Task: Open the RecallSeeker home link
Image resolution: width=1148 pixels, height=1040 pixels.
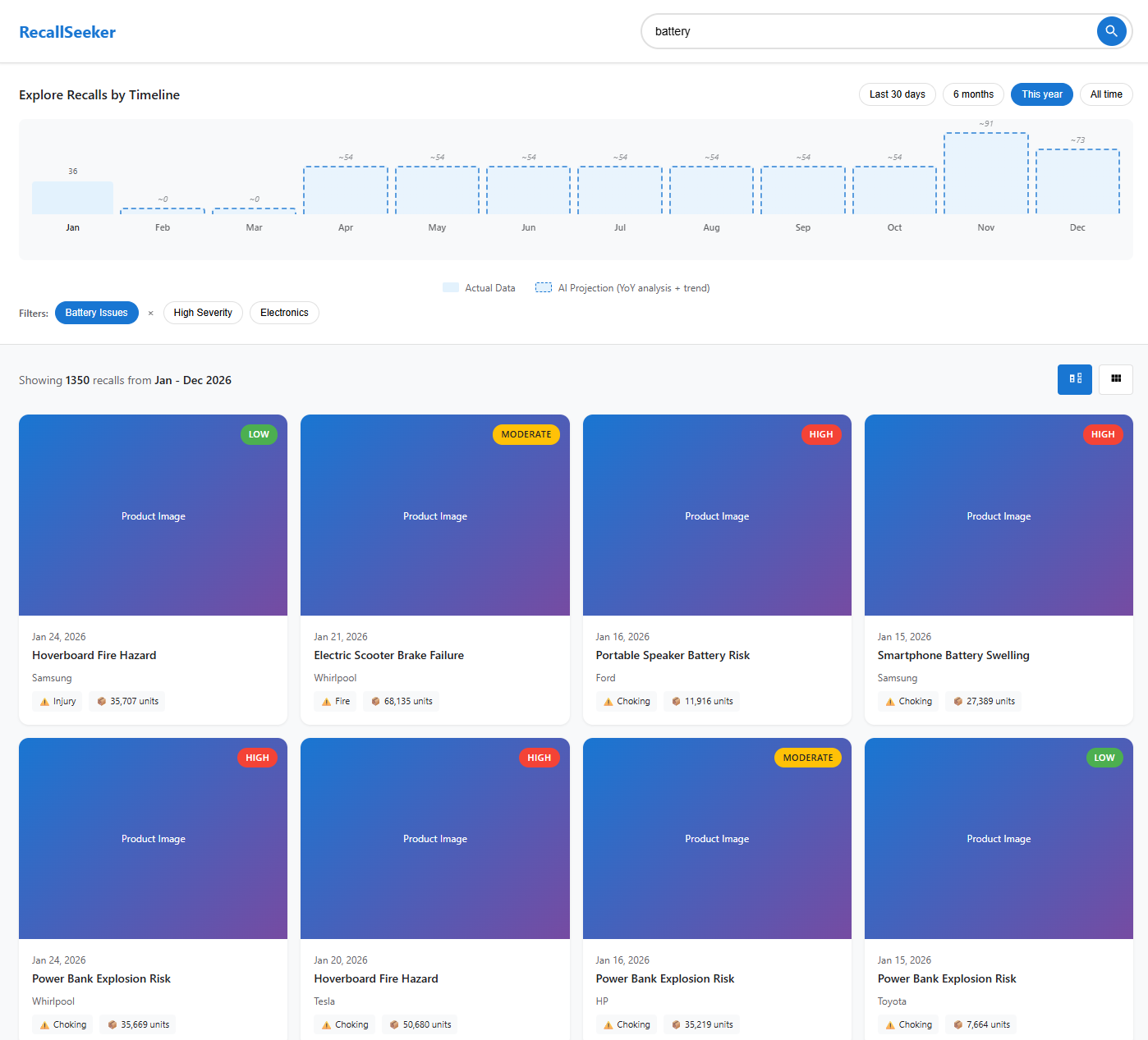Action: 67,32
